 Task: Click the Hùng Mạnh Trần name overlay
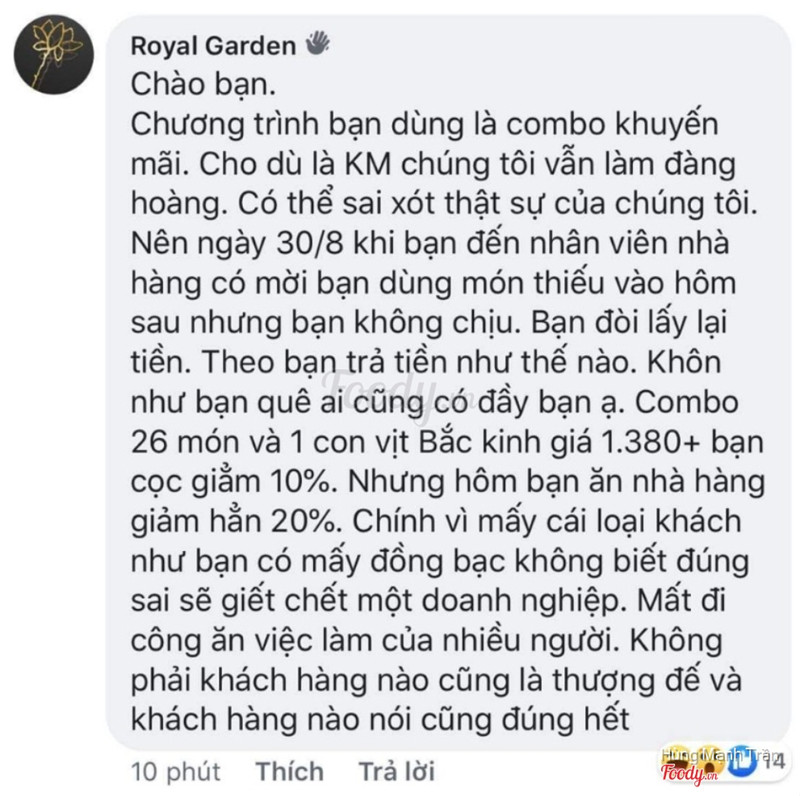coord(721,754)
